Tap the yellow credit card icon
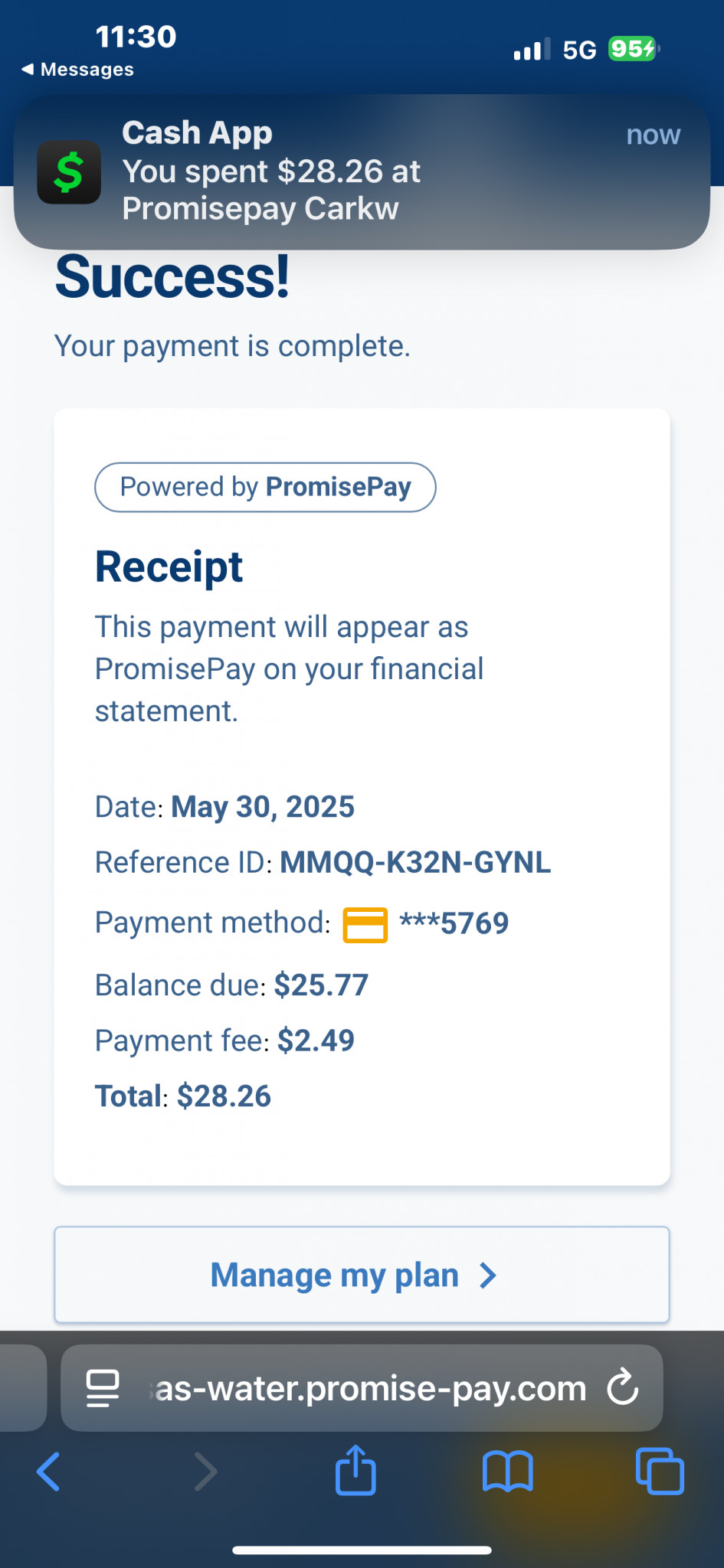724x1568 pixels. point(365,925)
